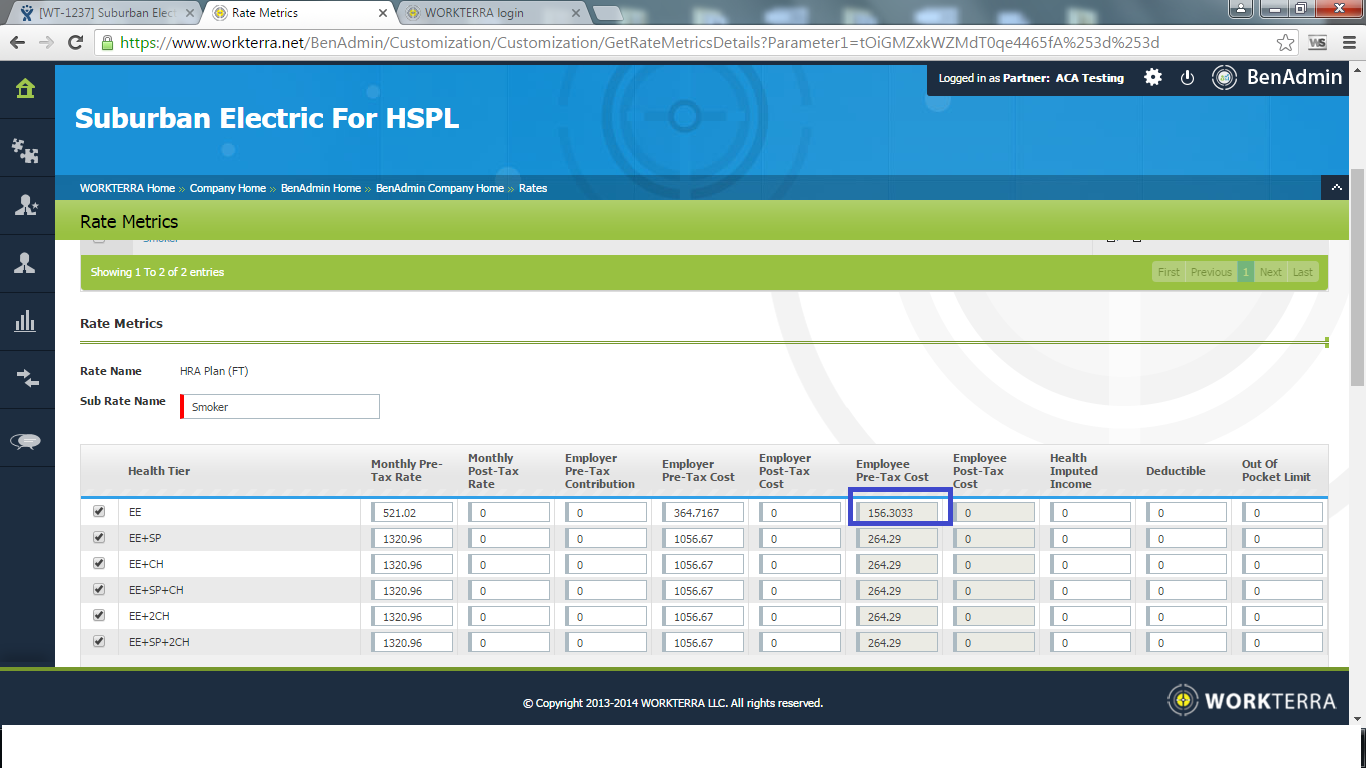Viewport: 1366px width, 768px height.
Task: Click the Last pagination button
Action: click(x=1302, y=272)
